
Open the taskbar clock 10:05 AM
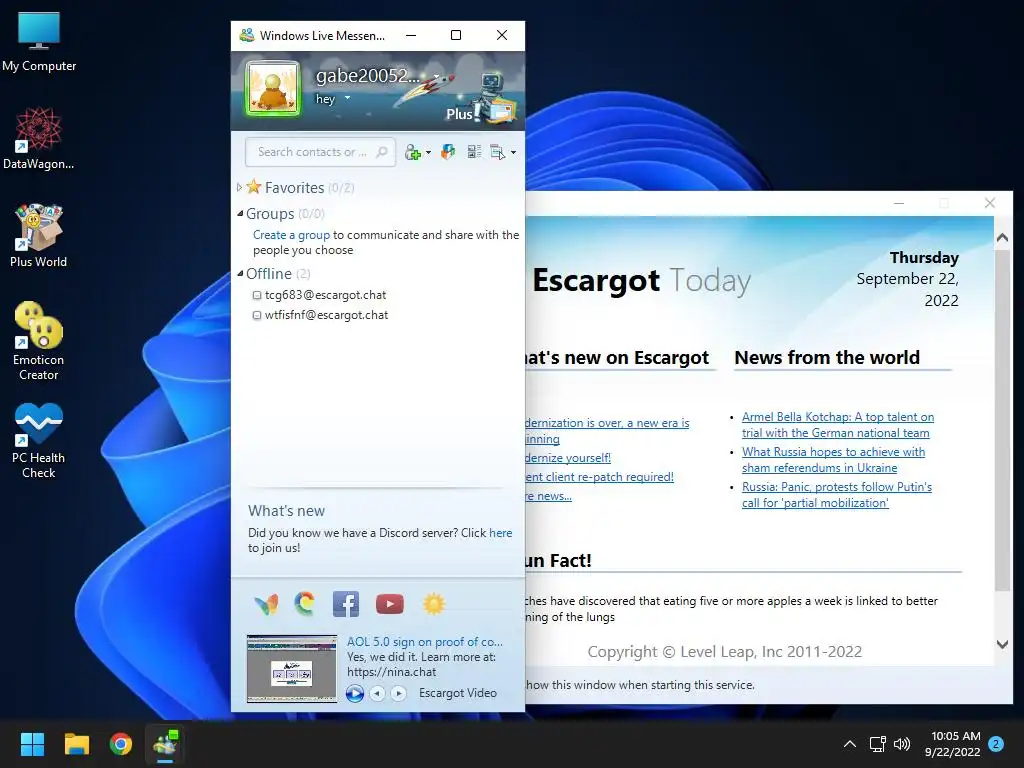point(953,744)
